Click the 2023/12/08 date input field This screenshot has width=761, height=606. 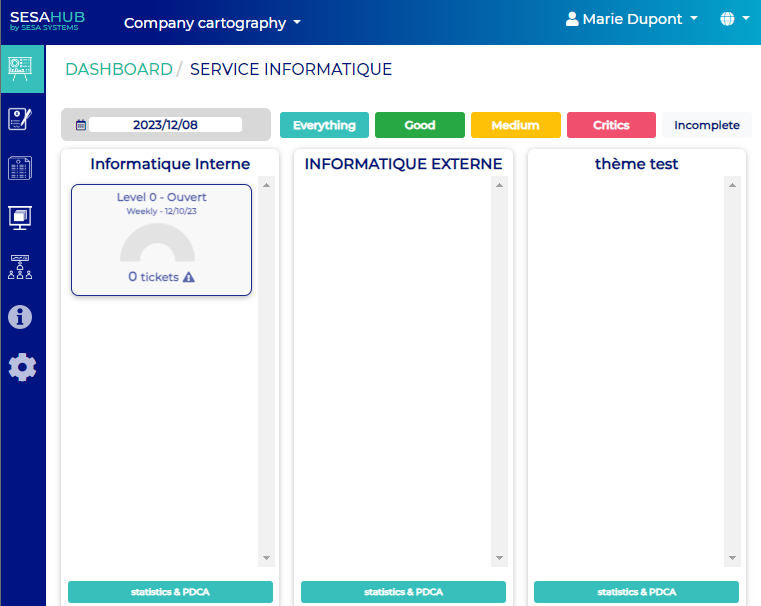click(165, 125)
